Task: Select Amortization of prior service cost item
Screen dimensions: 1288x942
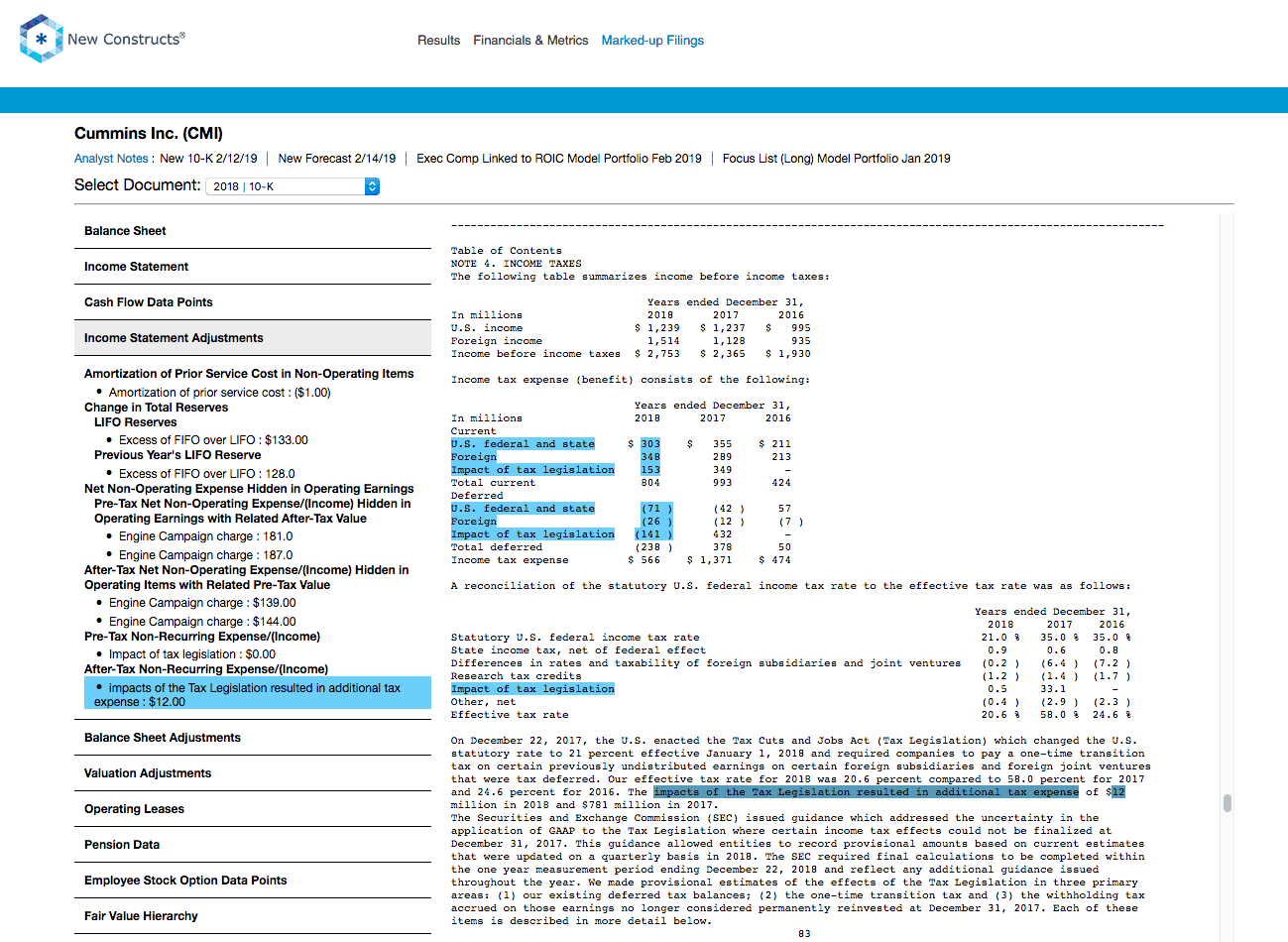Action: [x=219, y=393]
